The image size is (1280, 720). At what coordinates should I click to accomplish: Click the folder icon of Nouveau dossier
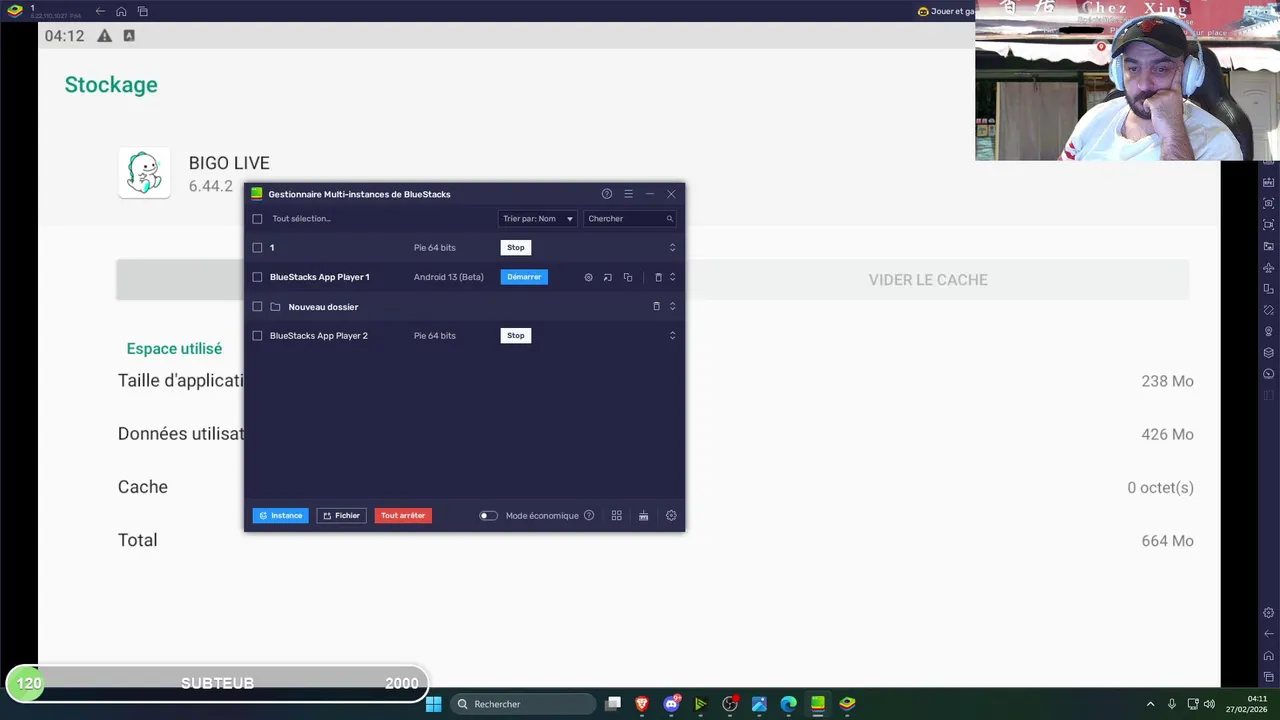275,307
